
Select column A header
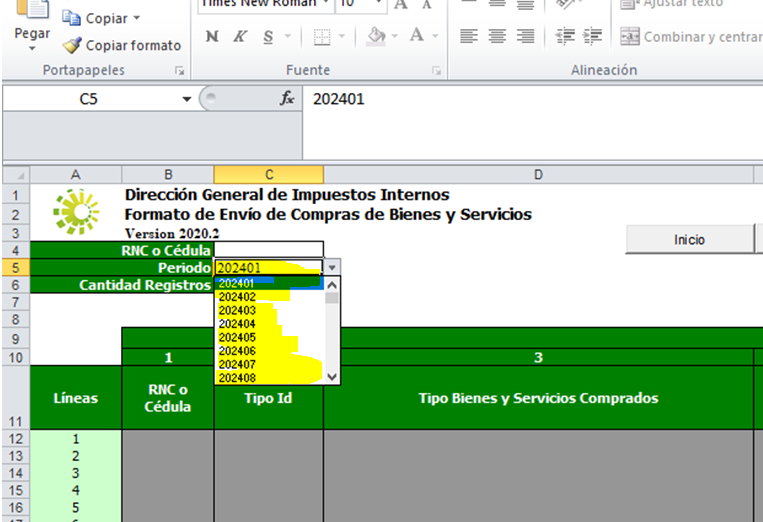click(x=75, y=175)
